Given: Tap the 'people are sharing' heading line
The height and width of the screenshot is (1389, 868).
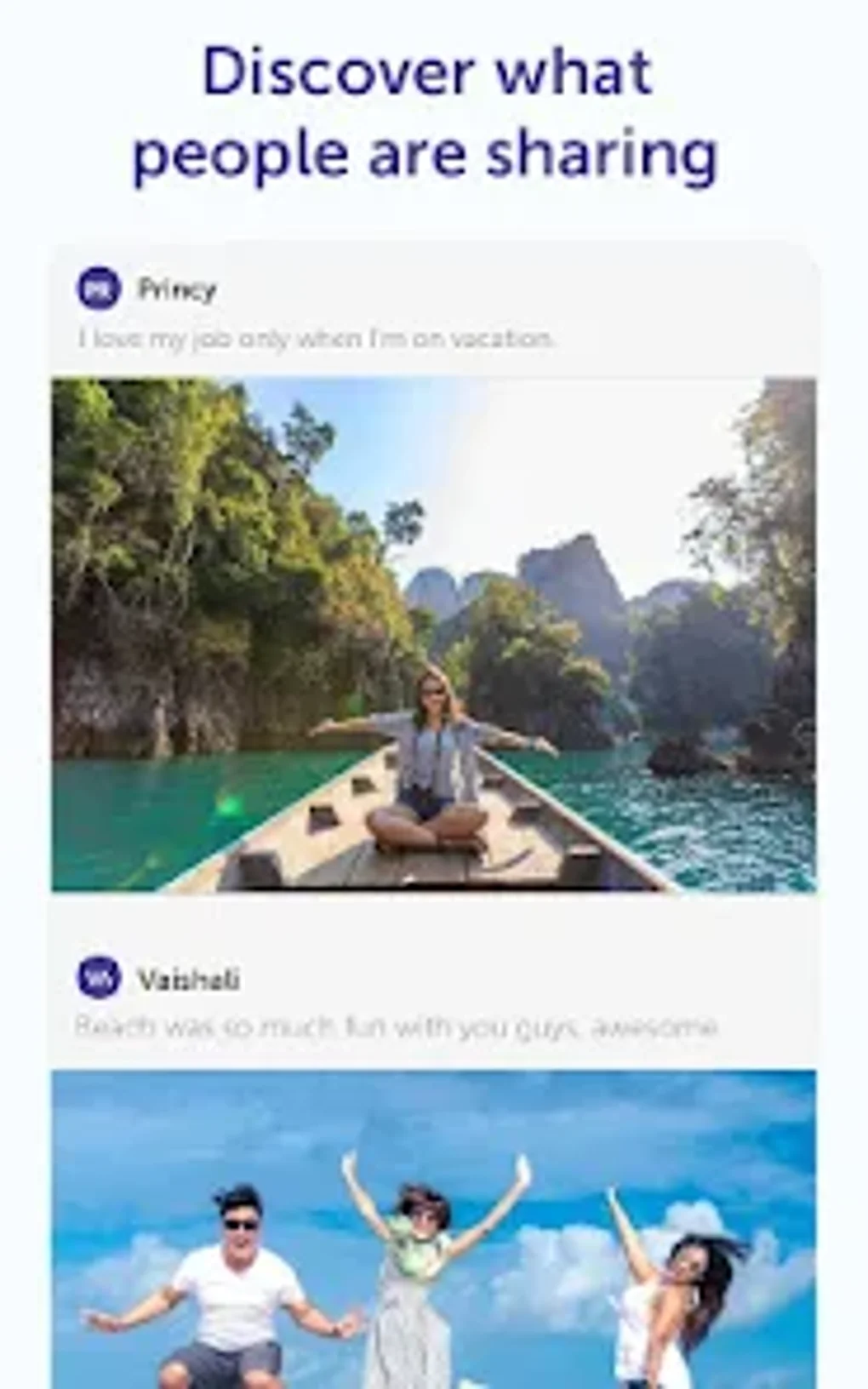Looking at the screenshot, I should point(425,156).
